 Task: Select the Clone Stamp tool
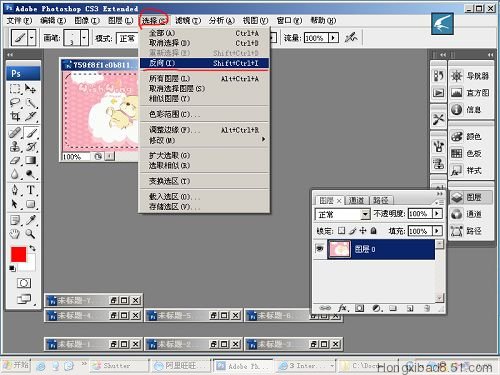click(x=15, y=146)
